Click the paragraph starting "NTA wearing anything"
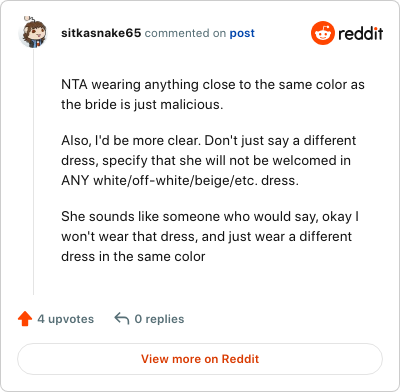This screenshot has height=392, width=400. [x=213, y=94]
